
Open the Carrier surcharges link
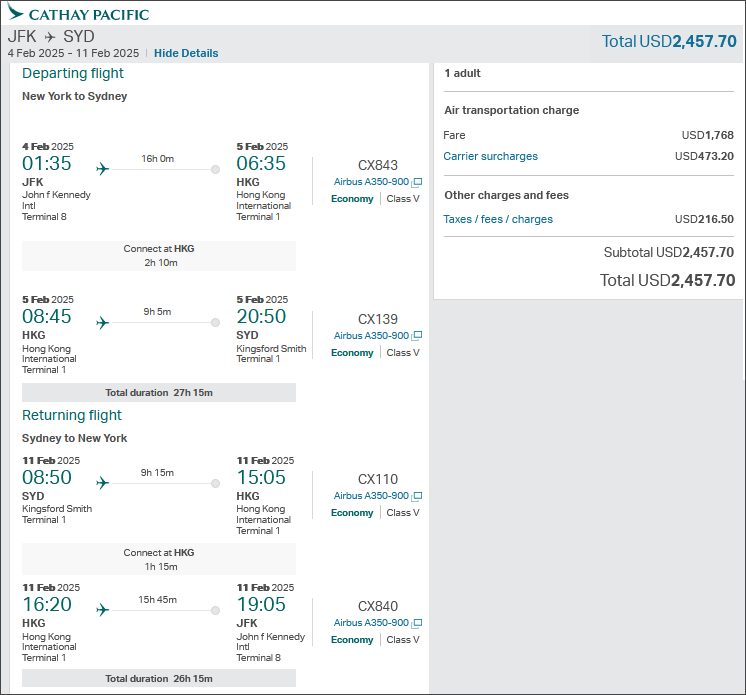click(x=491, y=156)
